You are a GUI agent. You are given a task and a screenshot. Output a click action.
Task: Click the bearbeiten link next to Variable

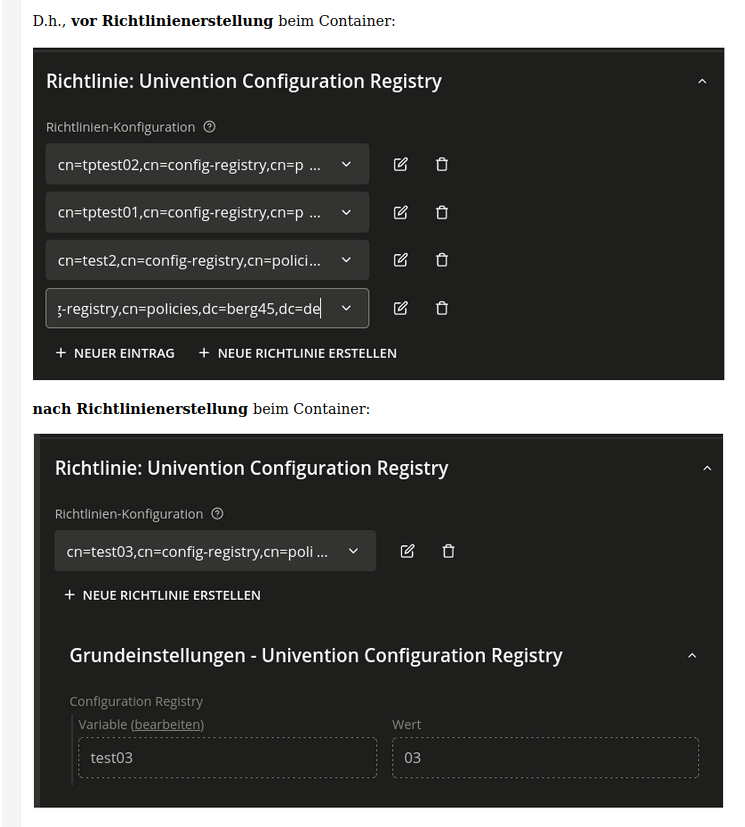point(168,724)
